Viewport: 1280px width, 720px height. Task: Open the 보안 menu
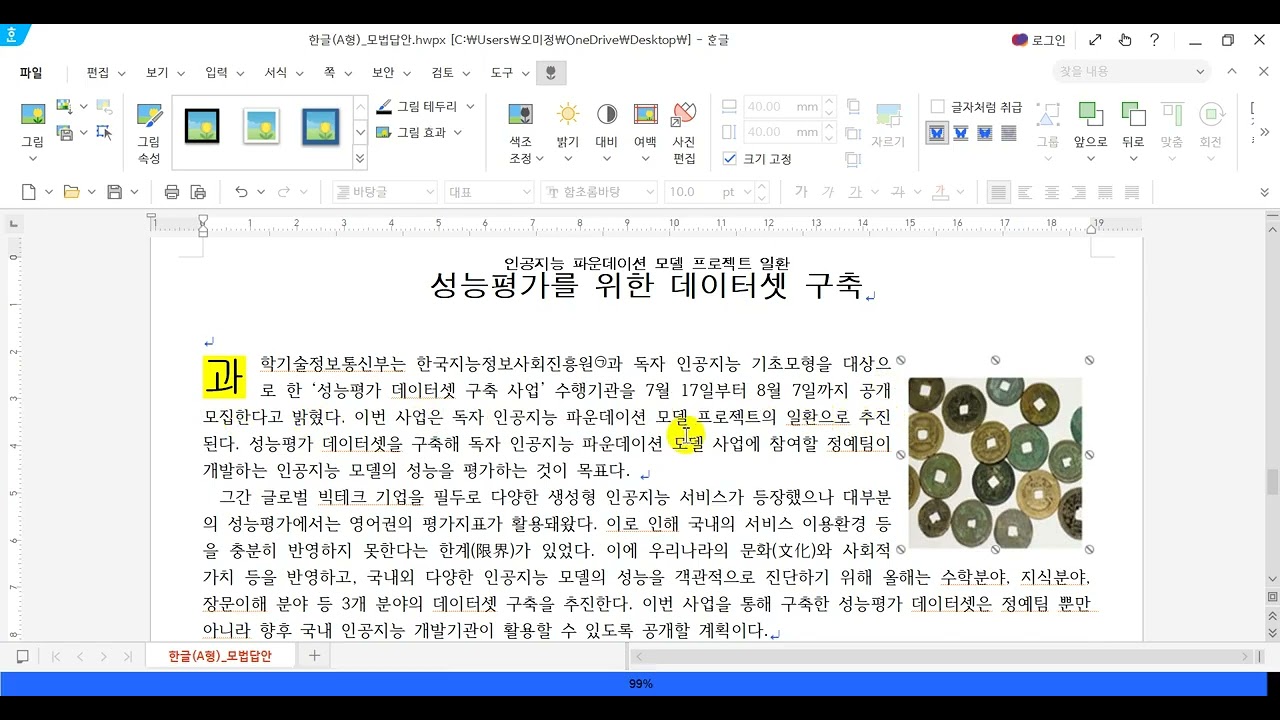(x=391, y=73)
